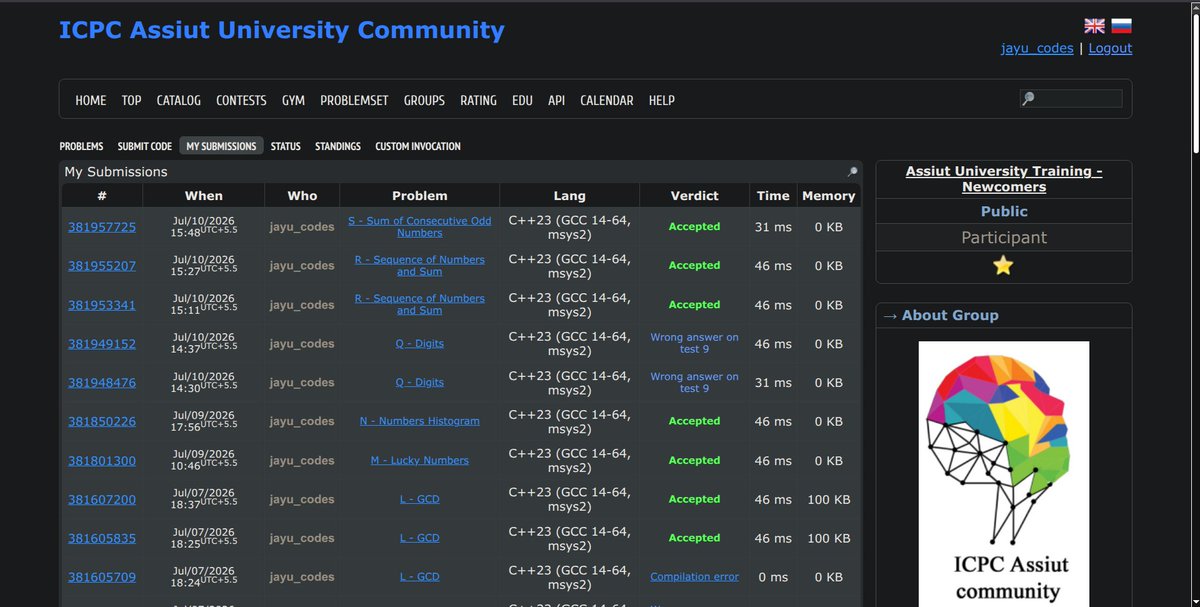
Task: Open the GYM menu item
Action: [x=293, y=100]
